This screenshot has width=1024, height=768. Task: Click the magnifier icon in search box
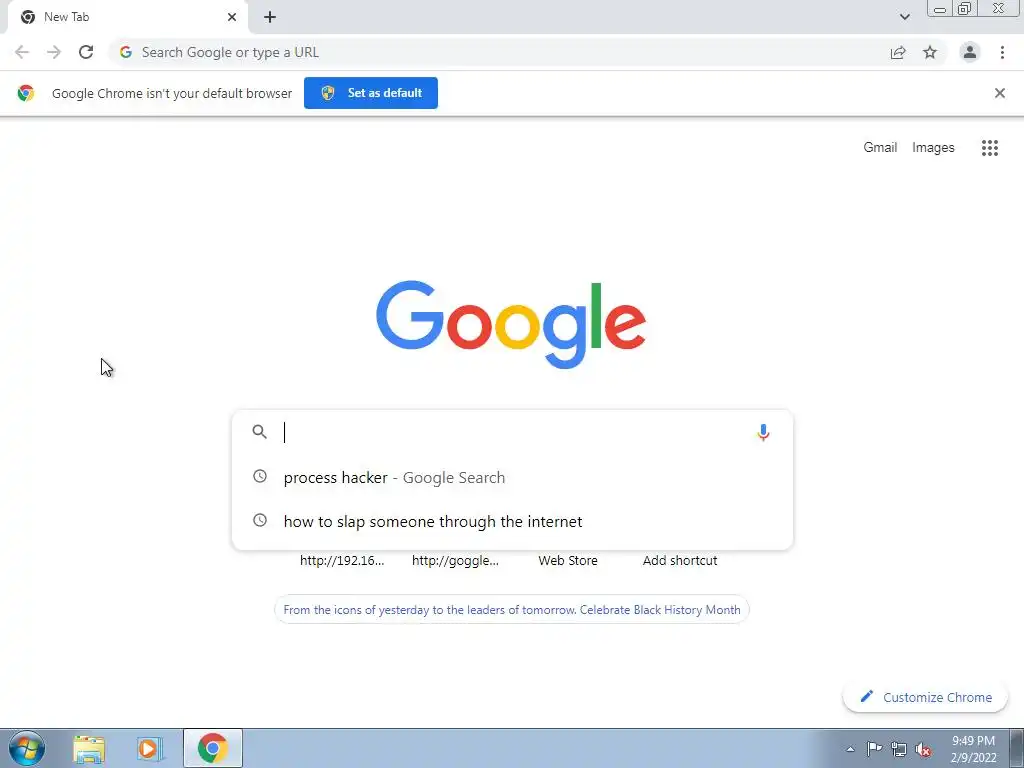pos(260,432)
